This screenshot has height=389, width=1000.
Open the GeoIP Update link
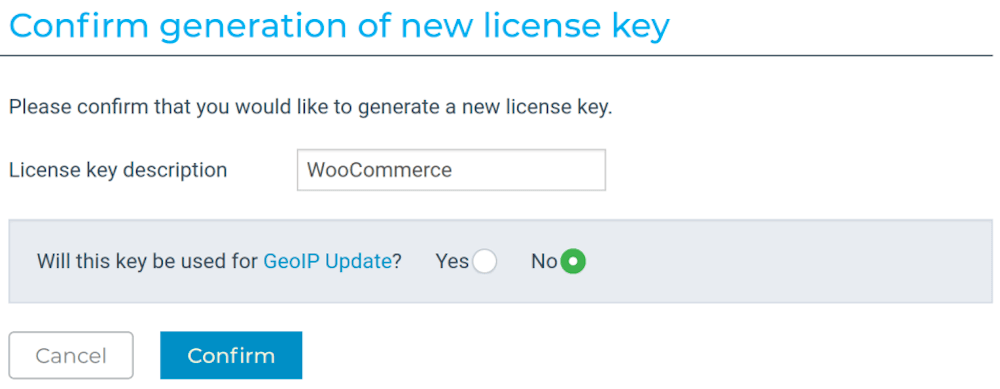(327, 261)
